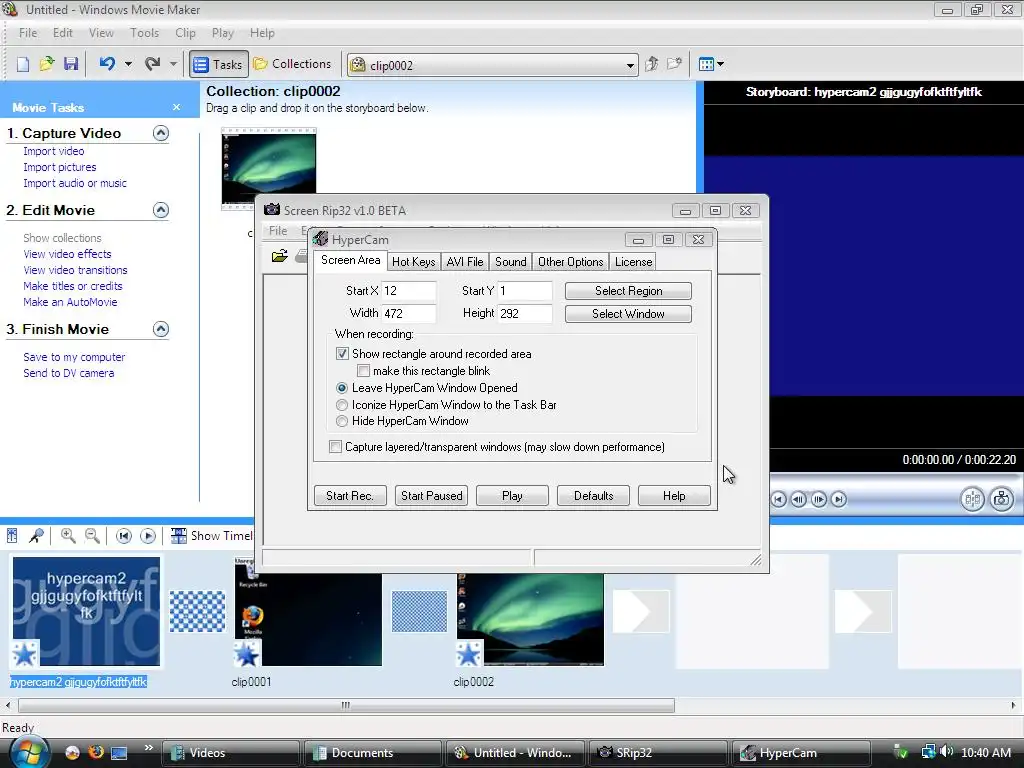Screen dimensions: 1024x768
Task: Open a project with the folder icon
Action: [46, 64]
